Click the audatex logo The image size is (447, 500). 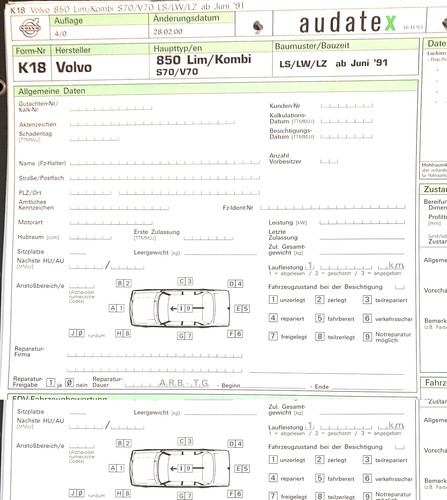[347, 23]
